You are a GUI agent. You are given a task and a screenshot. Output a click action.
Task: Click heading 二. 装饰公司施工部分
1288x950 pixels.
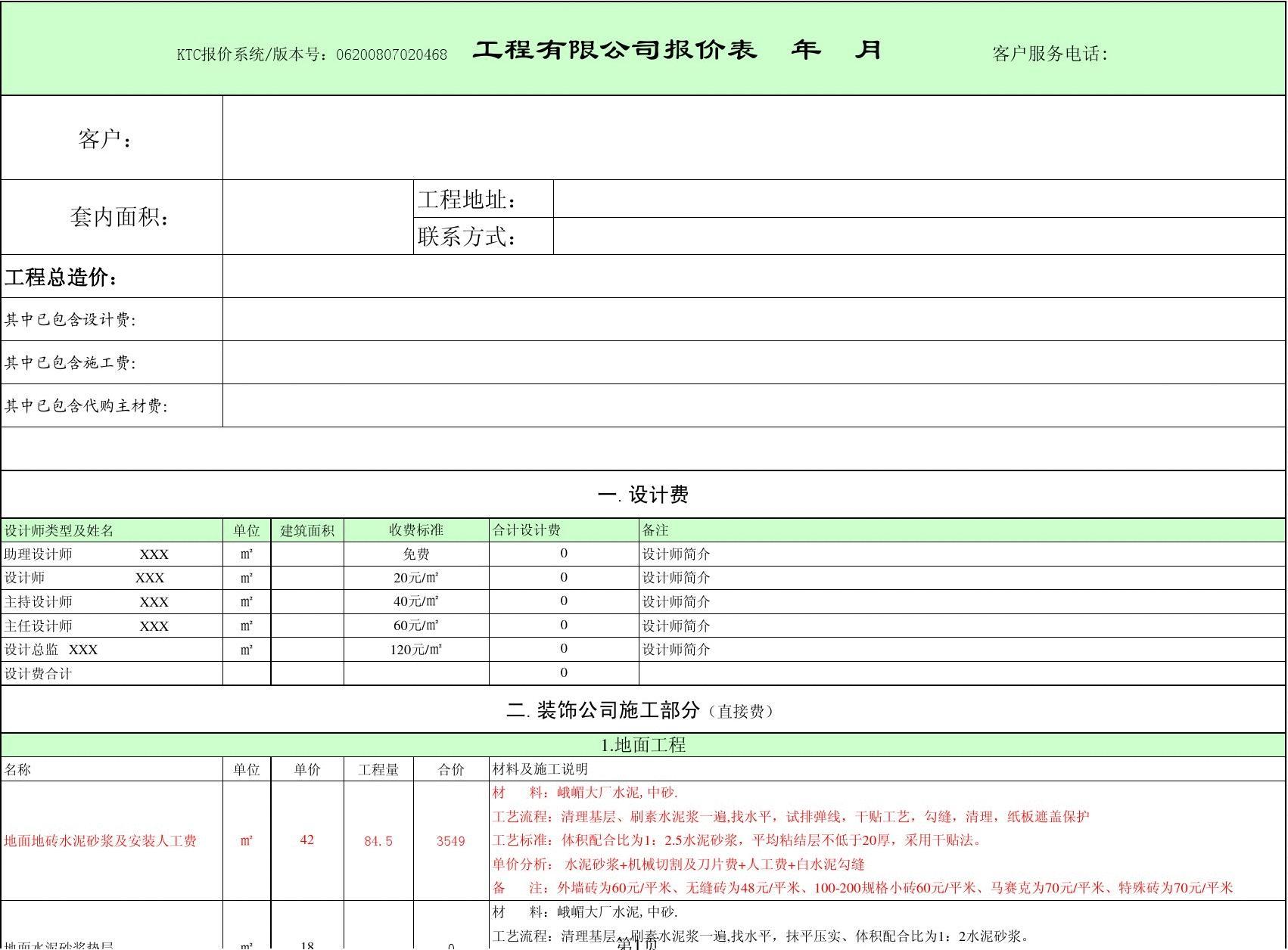pyautogui.click(x=640, y=710)
